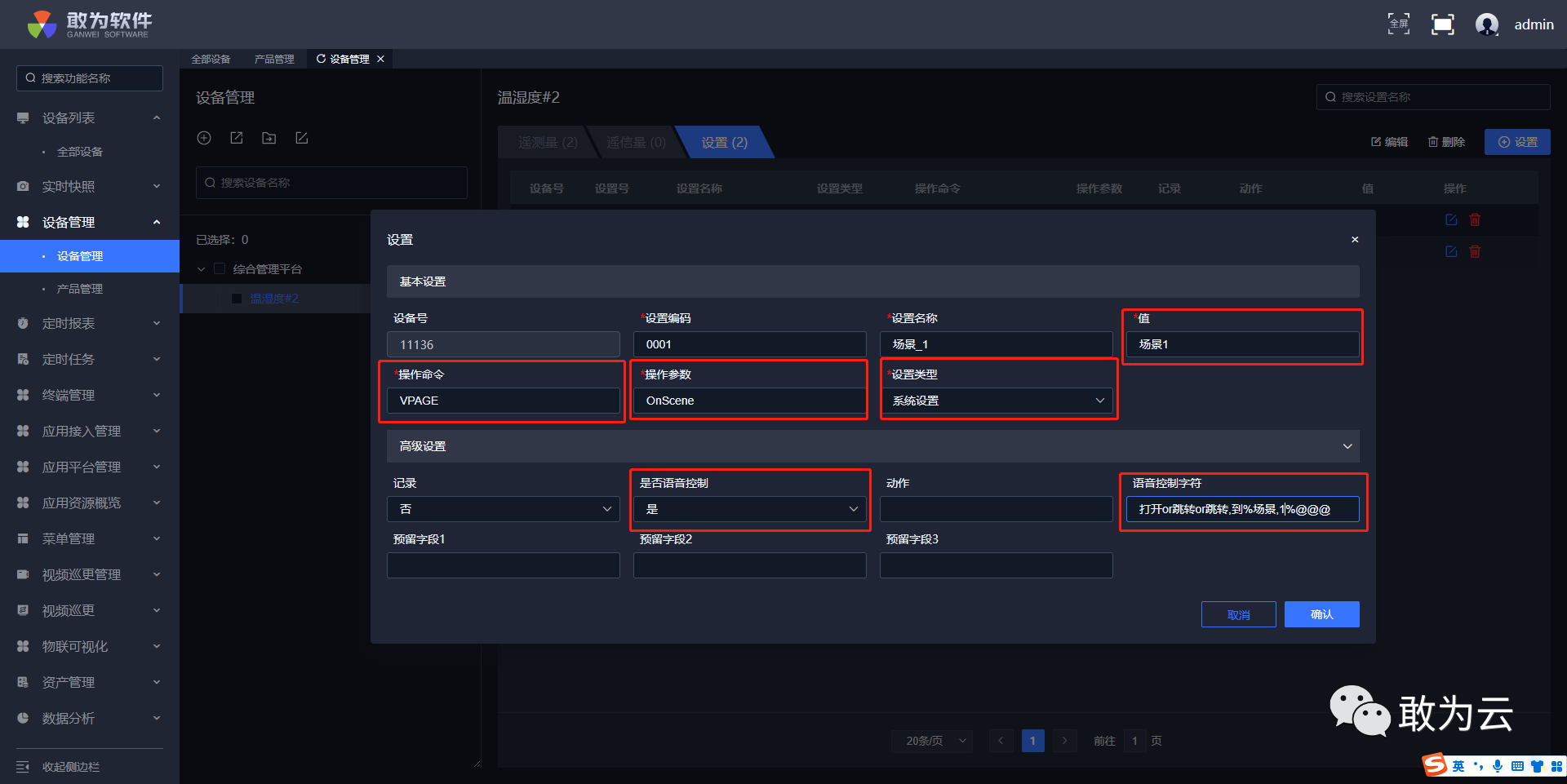This screenshot has height=784, width=1567.
Task: Click the export icon in 设备管理 toolbar
Action: [237, 138]
